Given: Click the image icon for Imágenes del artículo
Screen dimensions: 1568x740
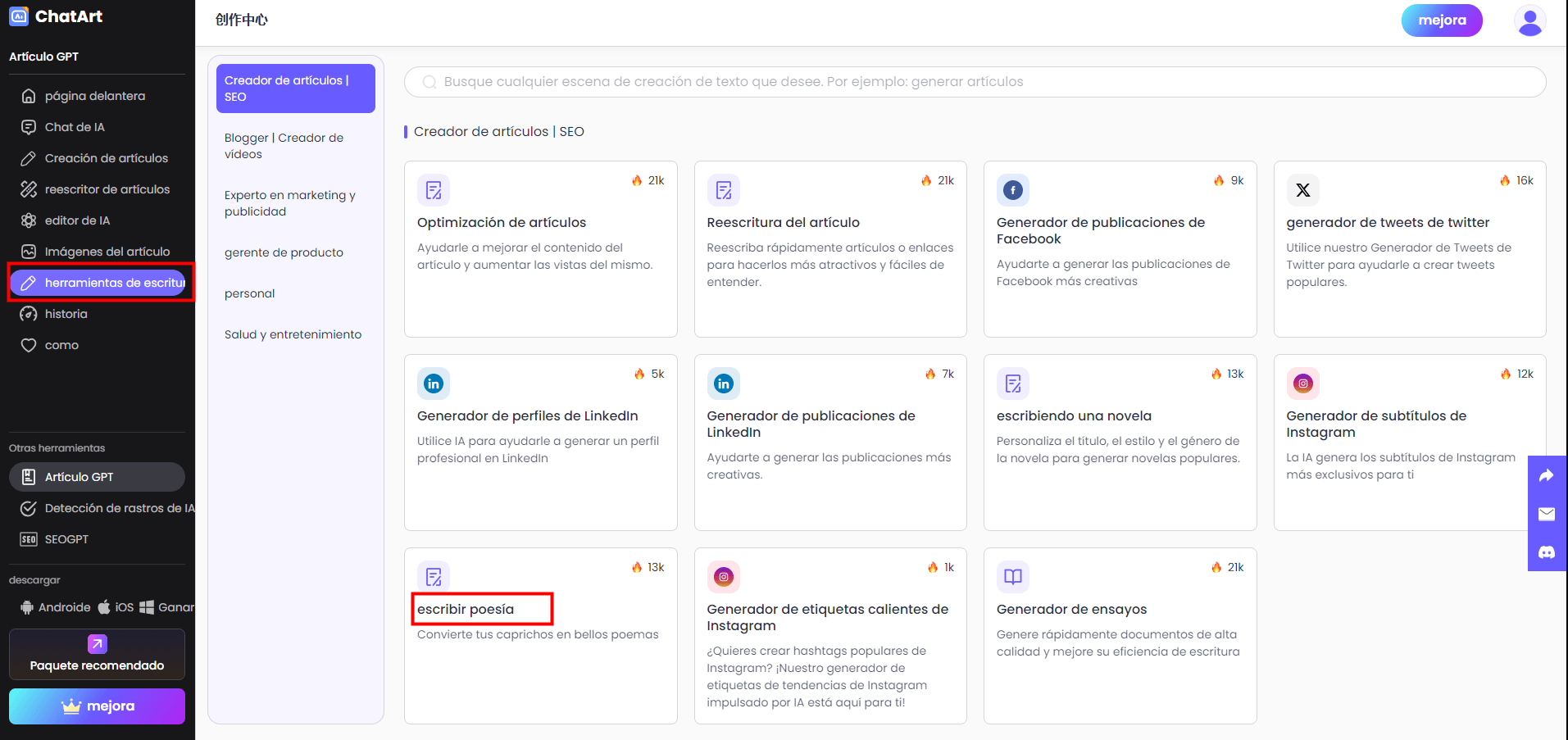Looking at the screenshot, I should pos(29,252).
